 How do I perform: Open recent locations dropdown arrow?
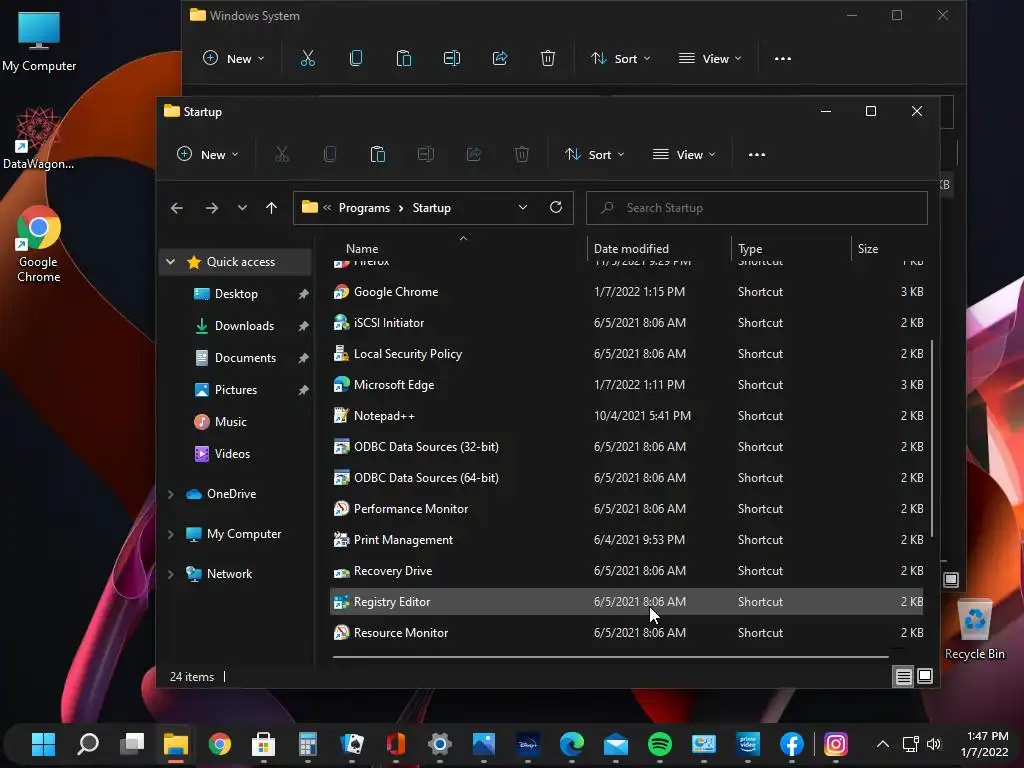[x=242, y=208]
